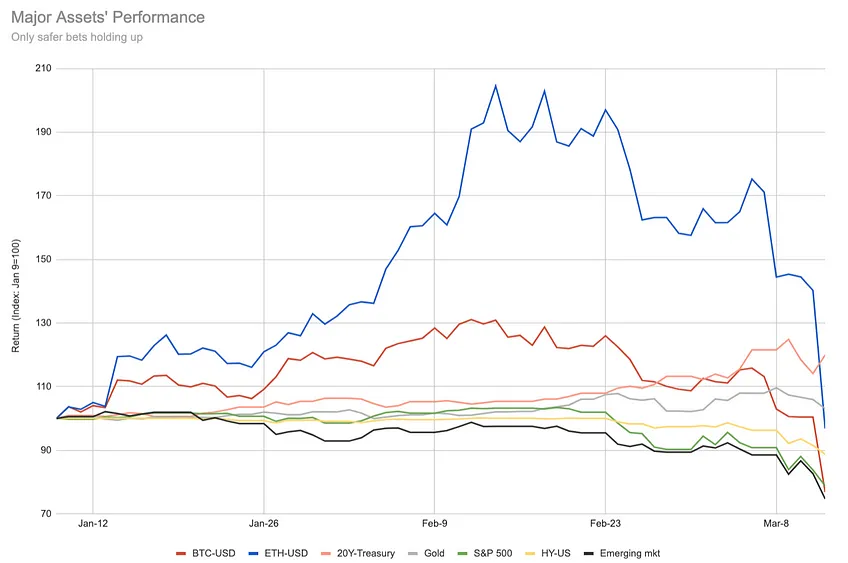Select the Emerging mkt legend label
Screen dimensions: 848x563
click(x=630, y=554)
